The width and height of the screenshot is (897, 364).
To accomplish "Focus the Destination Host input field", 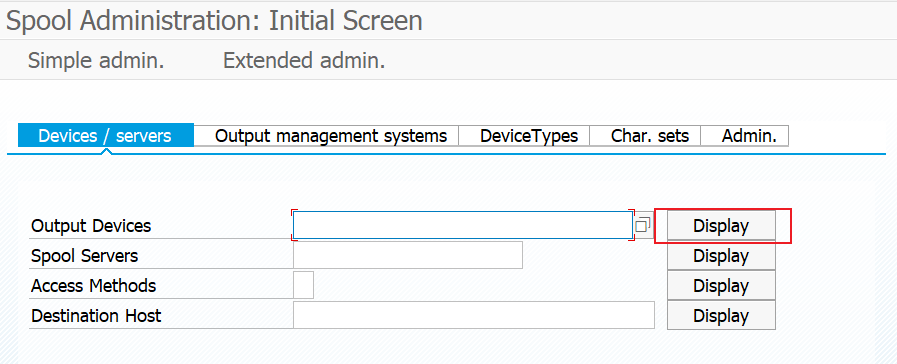I will (474, 315).
